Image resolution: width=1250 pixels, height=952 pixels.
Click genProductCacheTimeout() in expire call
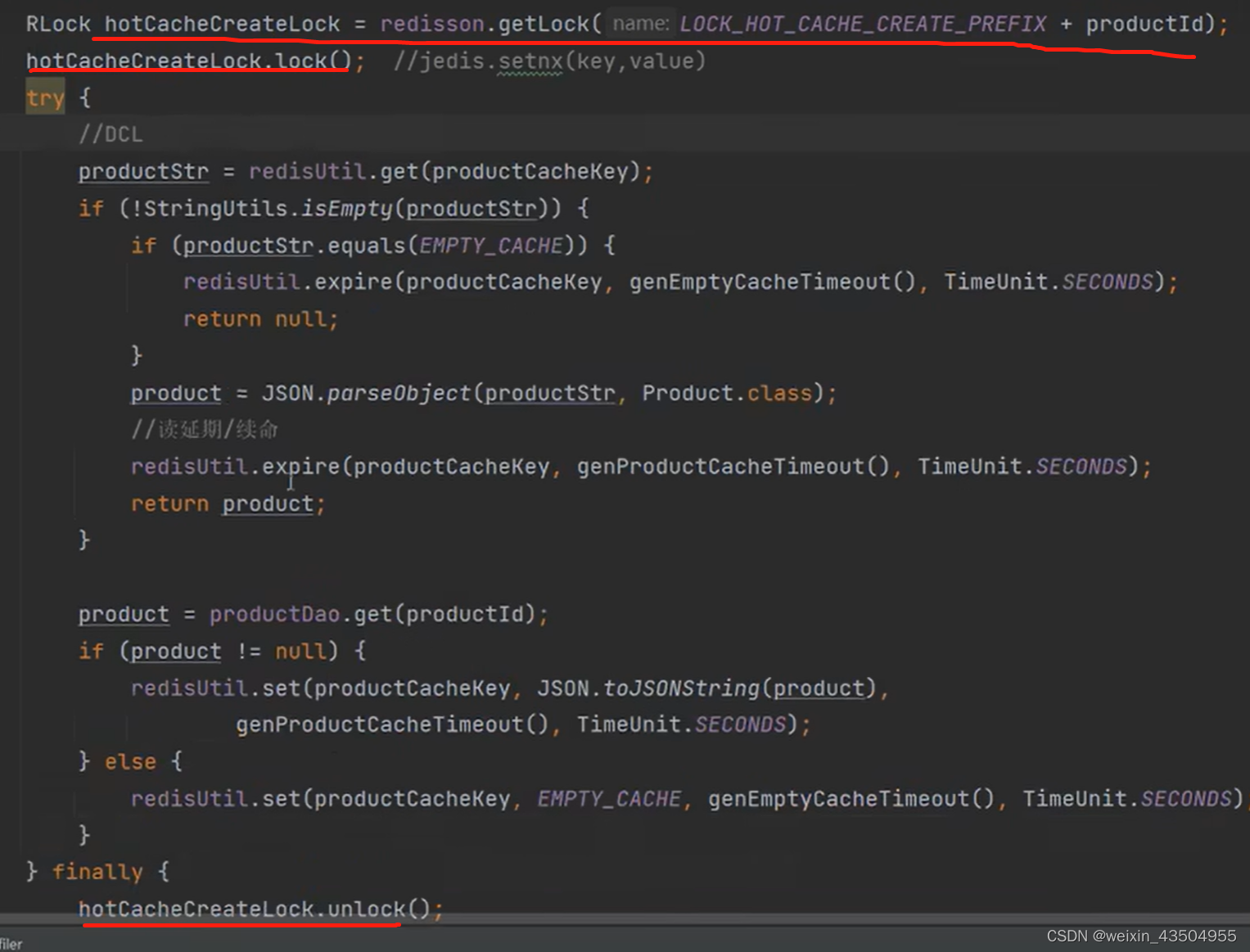pos(733,467)
